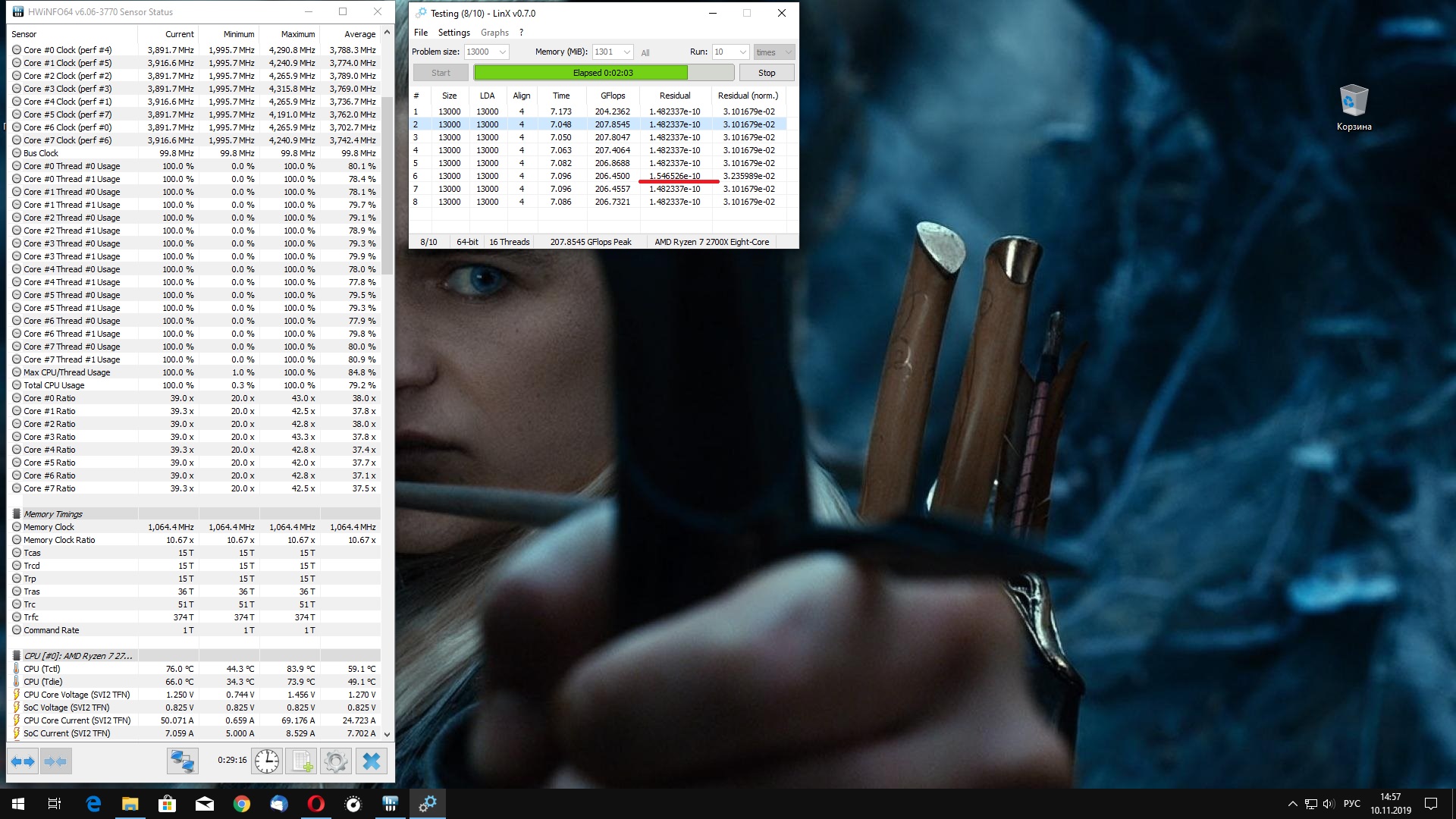Click blue X to close sensors panel
The width and height of the screenshot is (1456, 819).
coord(371,761)
